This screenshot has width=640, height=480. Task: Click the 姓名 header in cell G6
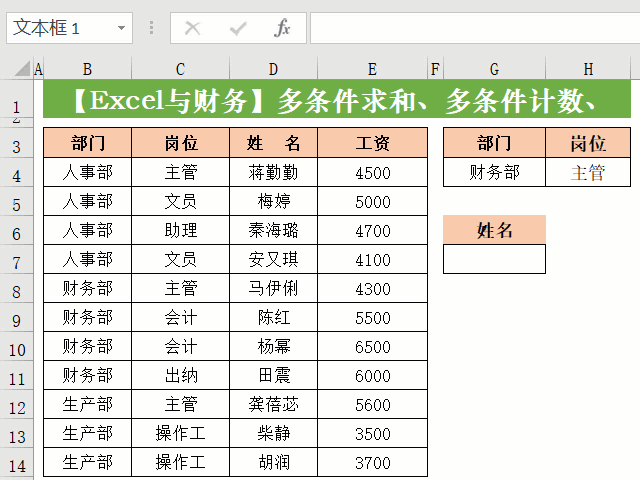point(494,230)
